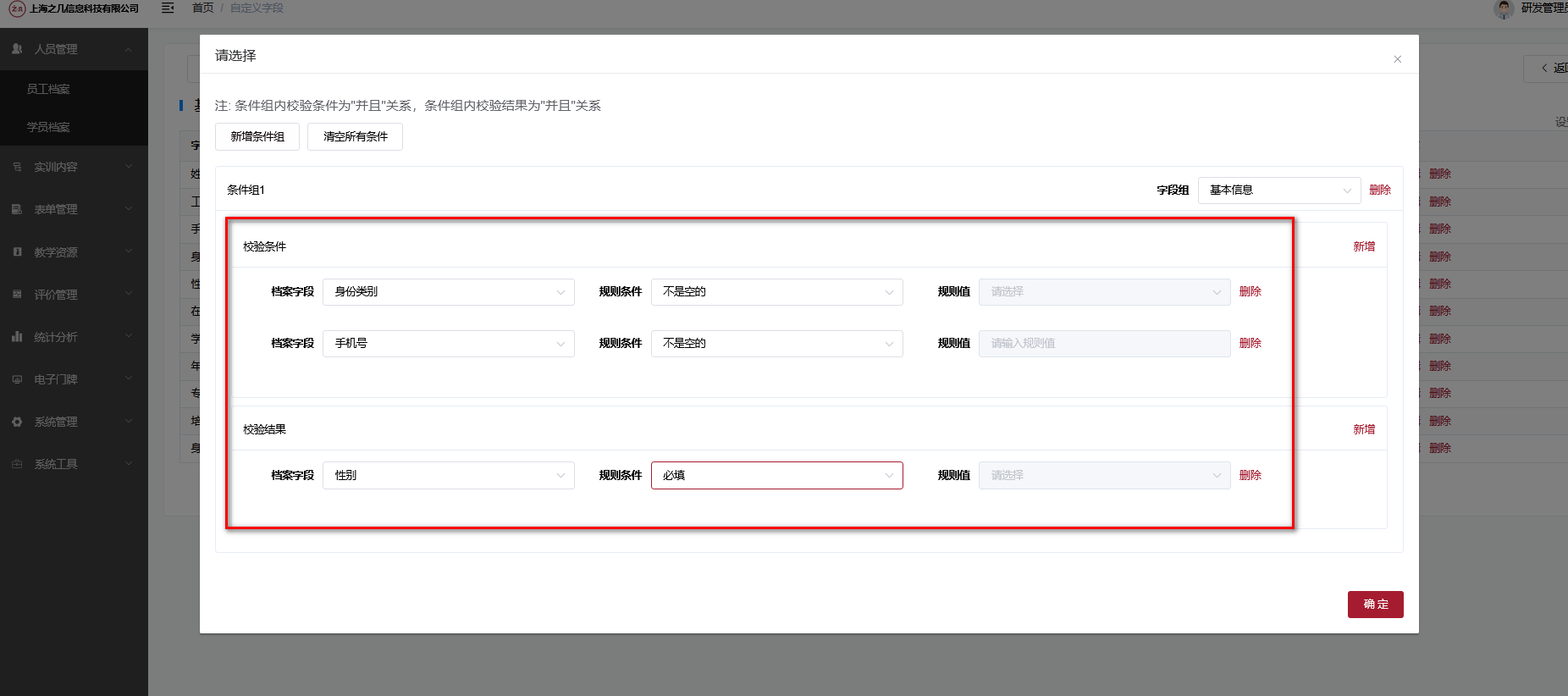Collapse the 人员管理 menu
1568x696 pixels.
74,49
